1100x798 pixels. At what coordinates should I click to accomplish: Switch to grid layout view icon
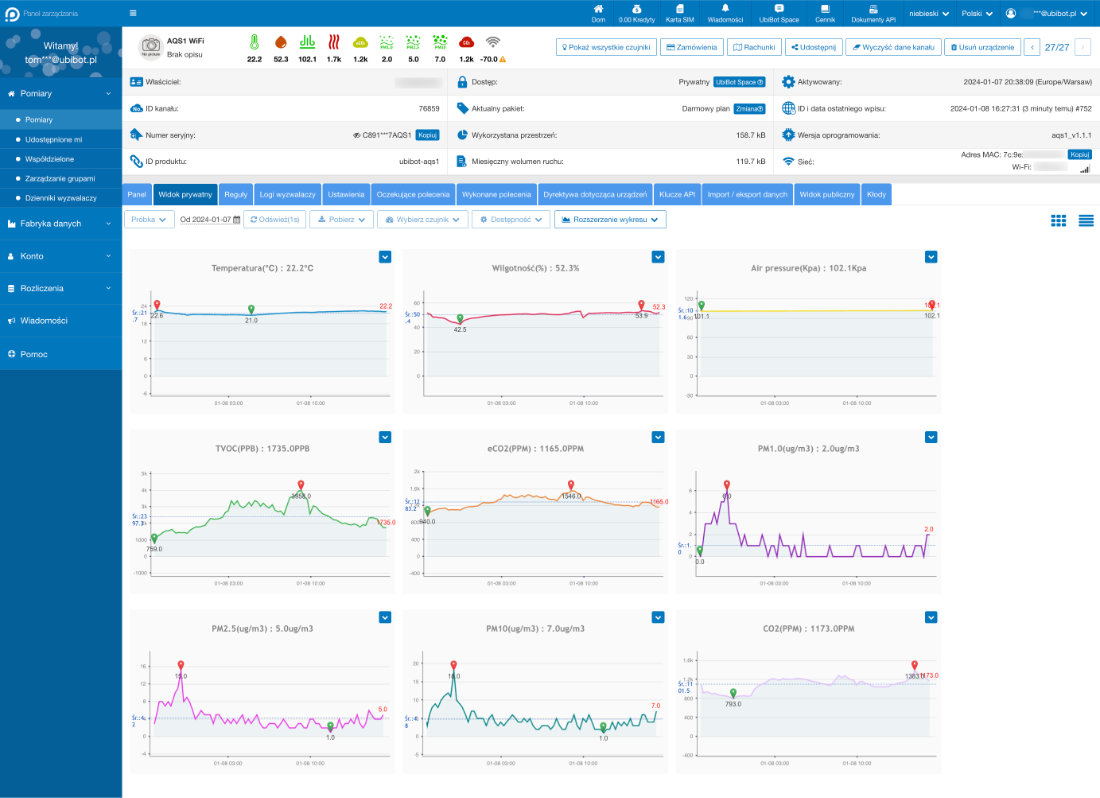[1058, 220]
